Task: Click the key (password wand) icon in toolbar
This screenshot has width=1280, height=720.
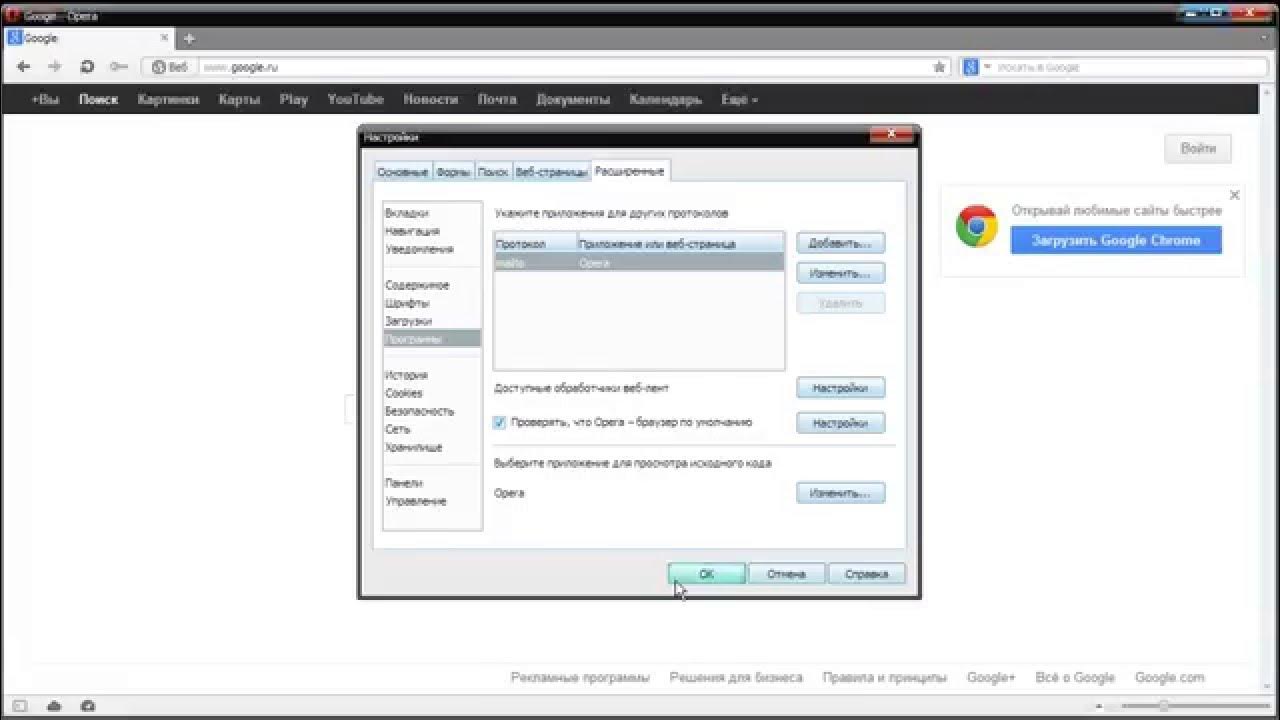Action: point(119,67)
